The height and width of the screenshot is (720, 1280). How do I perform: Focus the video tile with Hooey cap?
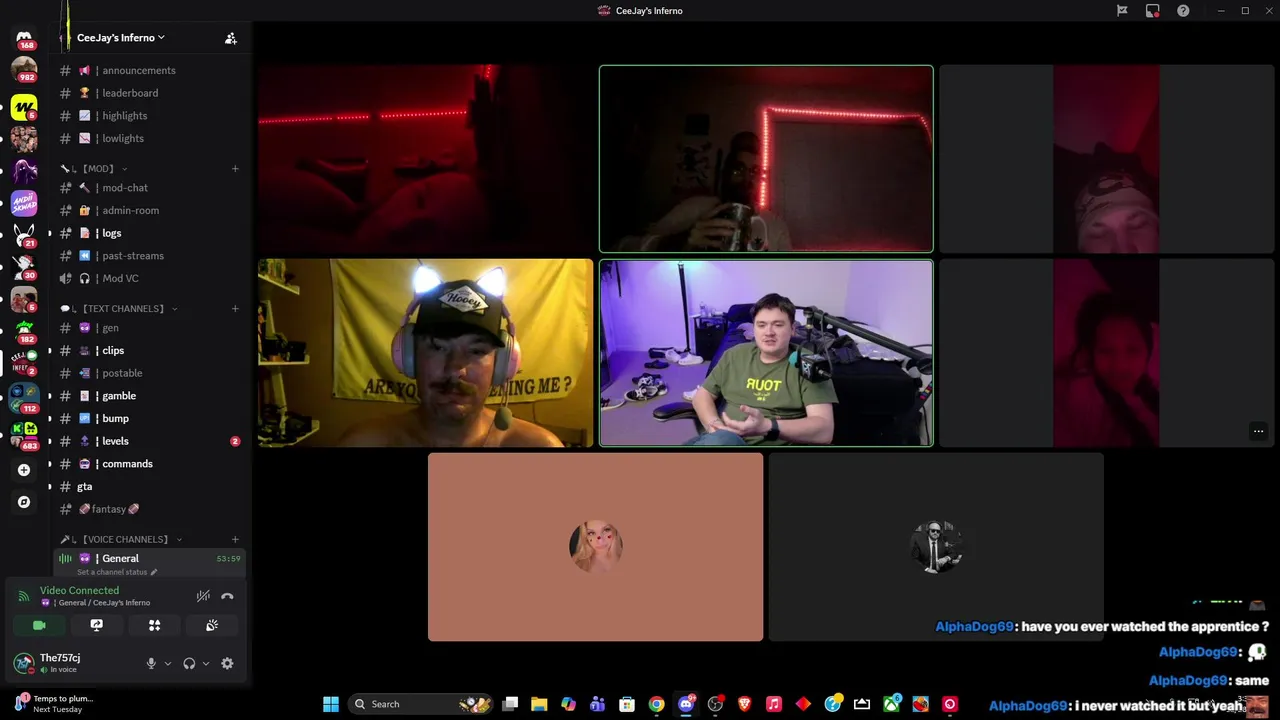pyautogui.click(x=425, y=353)
